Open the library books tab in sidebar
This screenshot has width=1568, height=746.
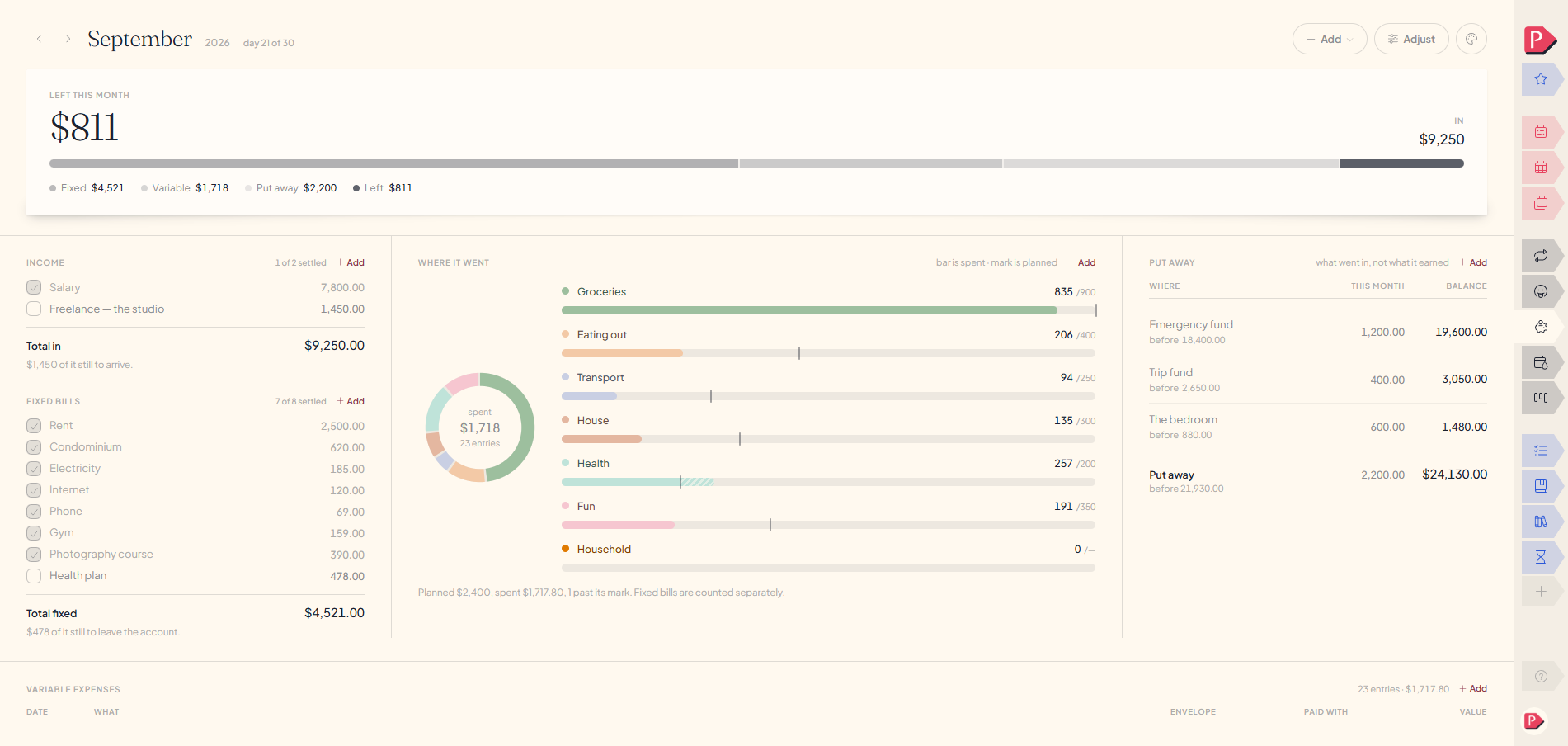coord(1541,522)
